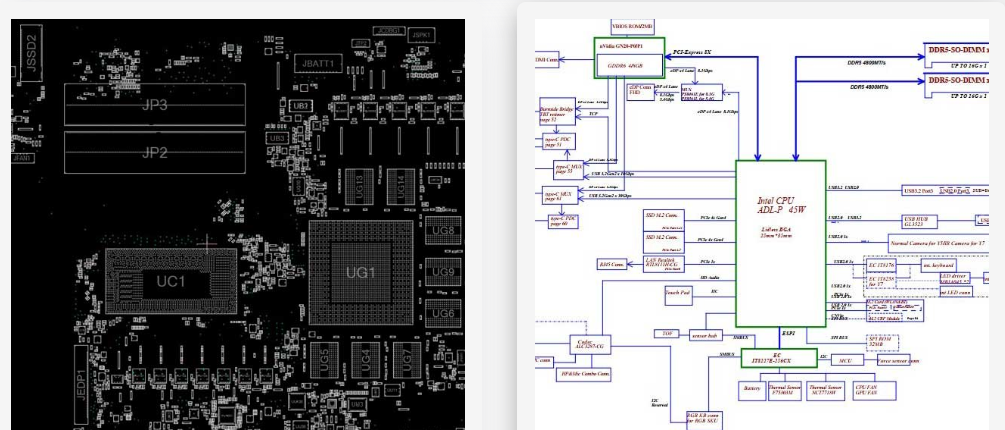The image size is (1005, 430).
Task: Click the JBATT1 connector label
Action: tap(319, 63)
